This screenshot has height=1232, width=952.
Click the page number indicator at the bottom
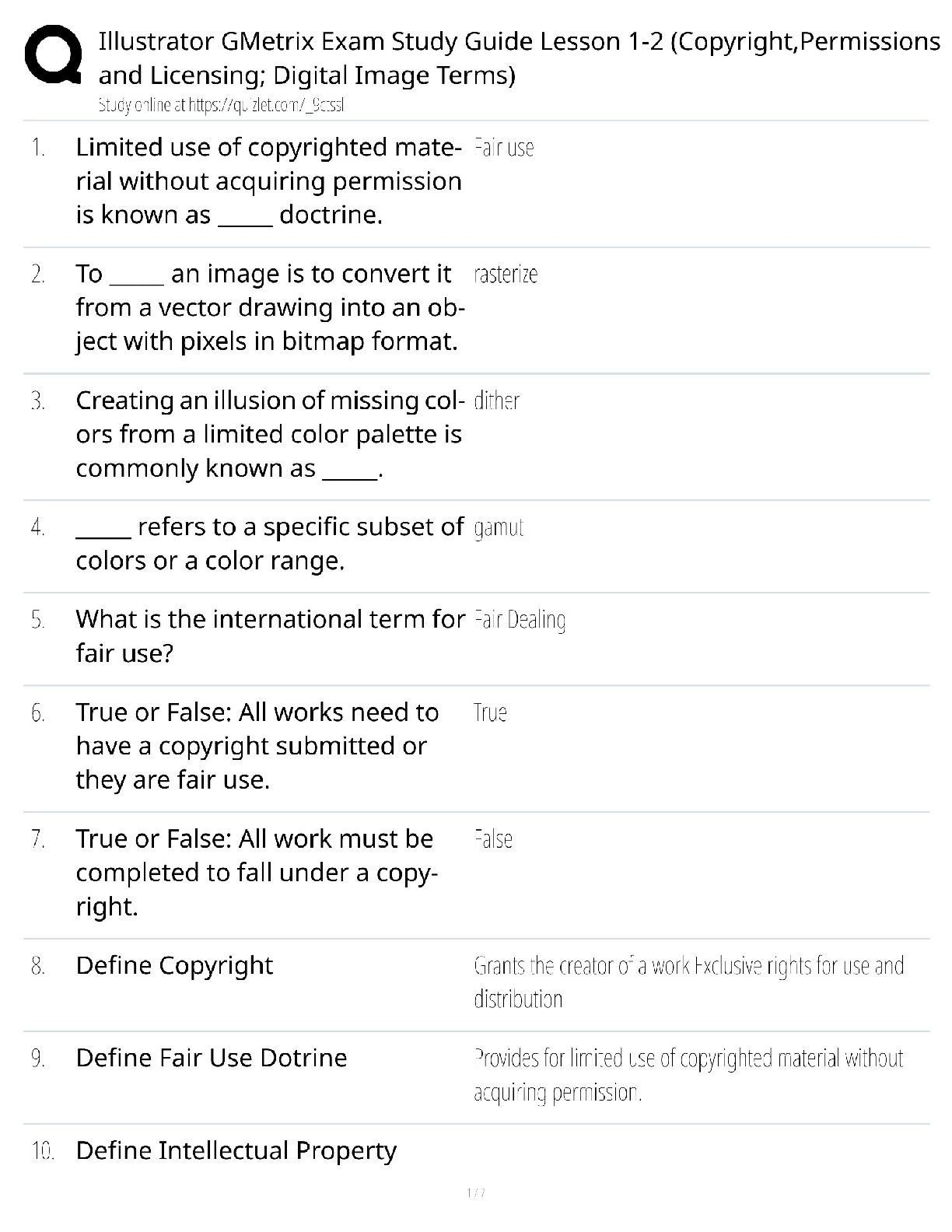pyautogui.click(x=476, y=1192)
